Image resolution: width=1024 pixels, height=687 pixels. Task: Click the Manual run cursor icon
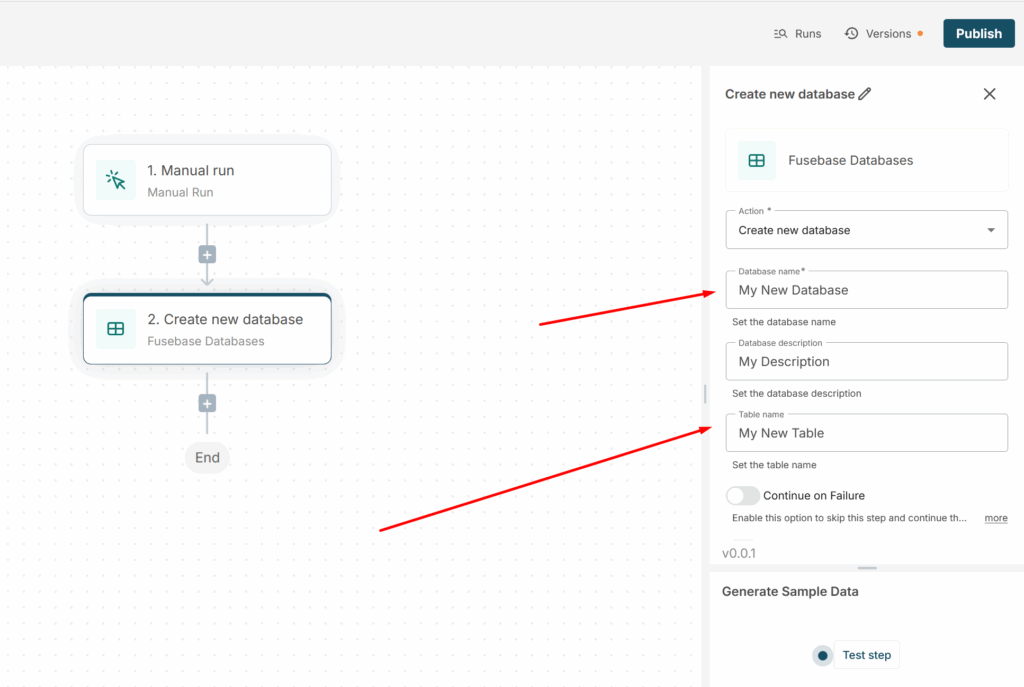[116, 180]
